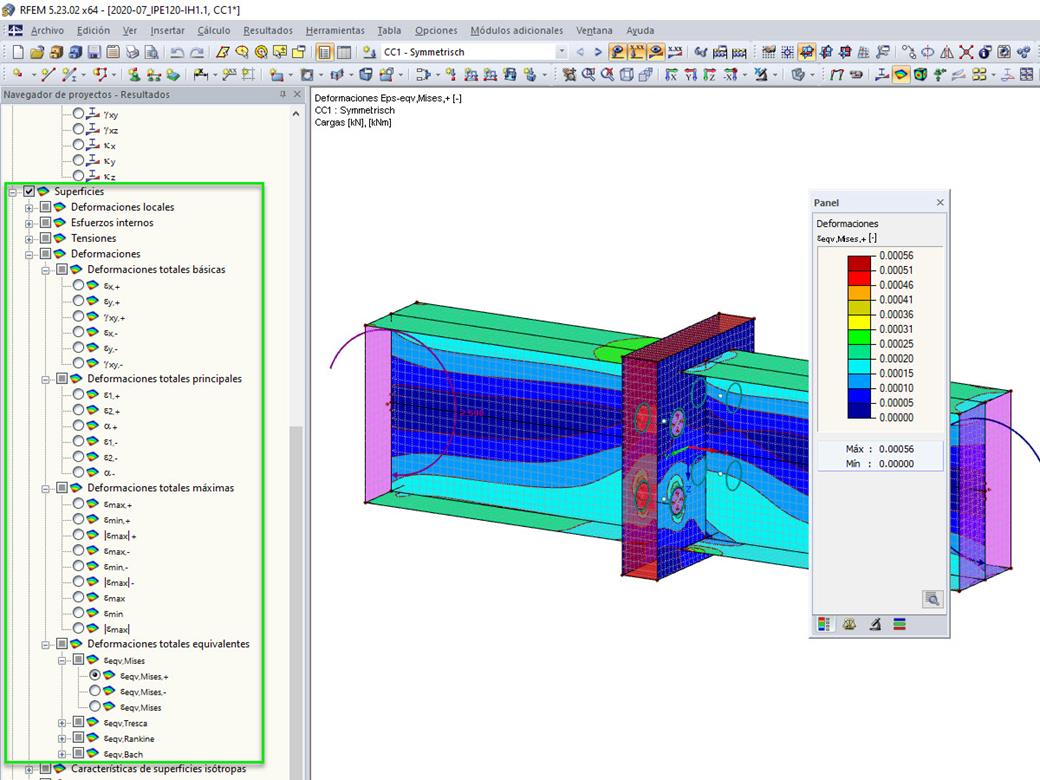Click the yellow 0.00031 legend color

(x=859, y=322)
